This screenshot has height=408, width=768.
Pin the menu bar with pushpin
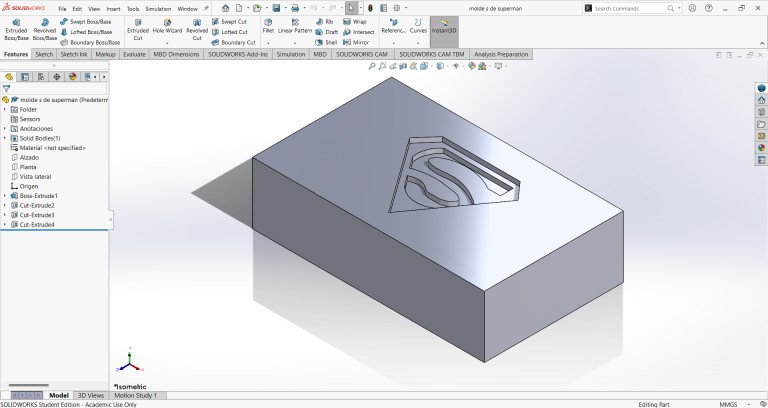206,8
